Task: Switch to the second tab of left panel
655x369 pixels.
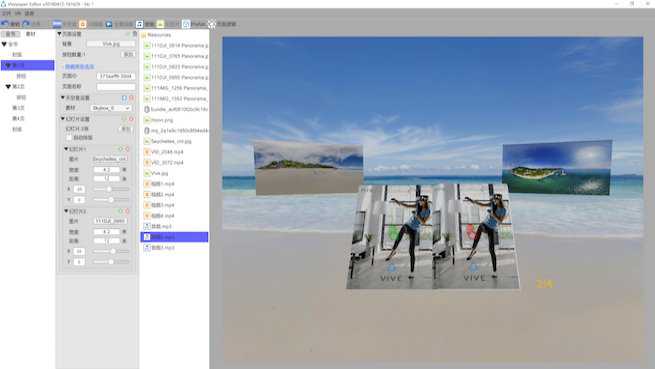Action: pyautogui.click(x=31, y=34)
